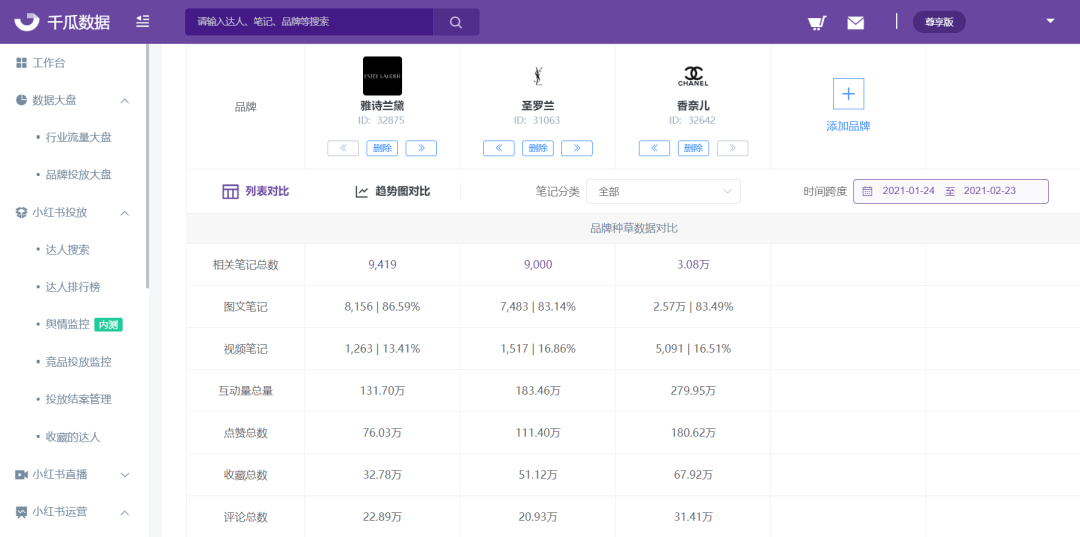Delete the 圣罗兰 brand column

(x=538, y=148)
